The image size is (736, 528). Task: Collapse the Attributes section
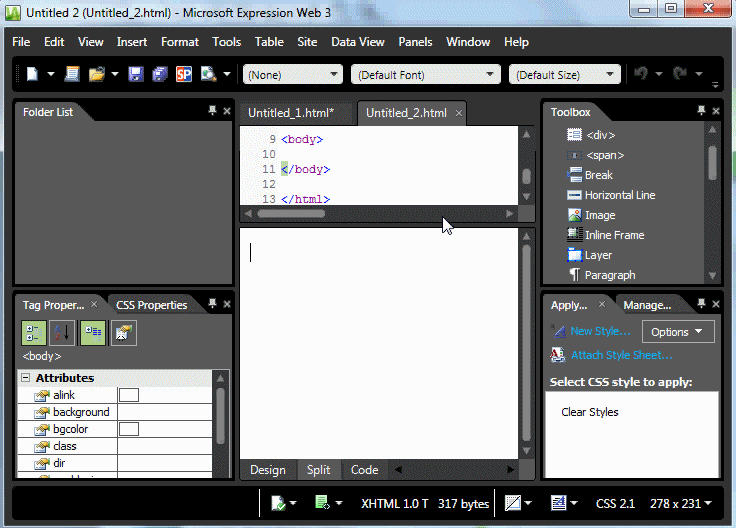(x=26, y=378)
